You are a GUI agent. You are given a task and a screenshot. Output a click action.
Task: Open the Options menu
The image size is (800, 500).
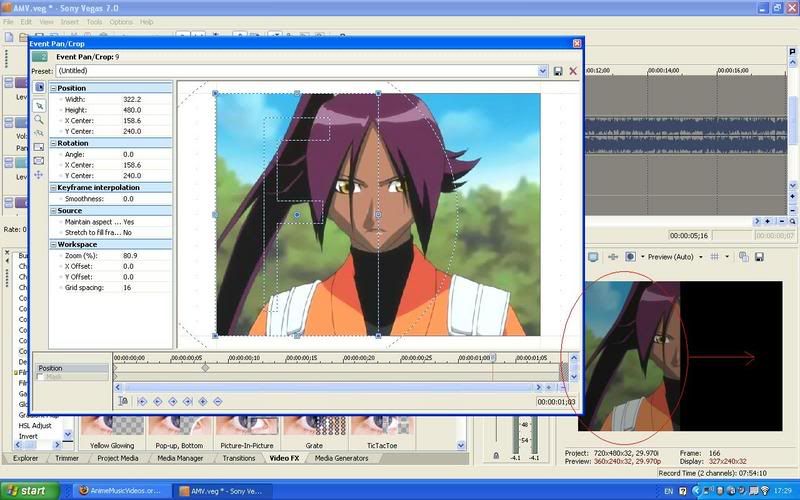(x=121, y=22)
